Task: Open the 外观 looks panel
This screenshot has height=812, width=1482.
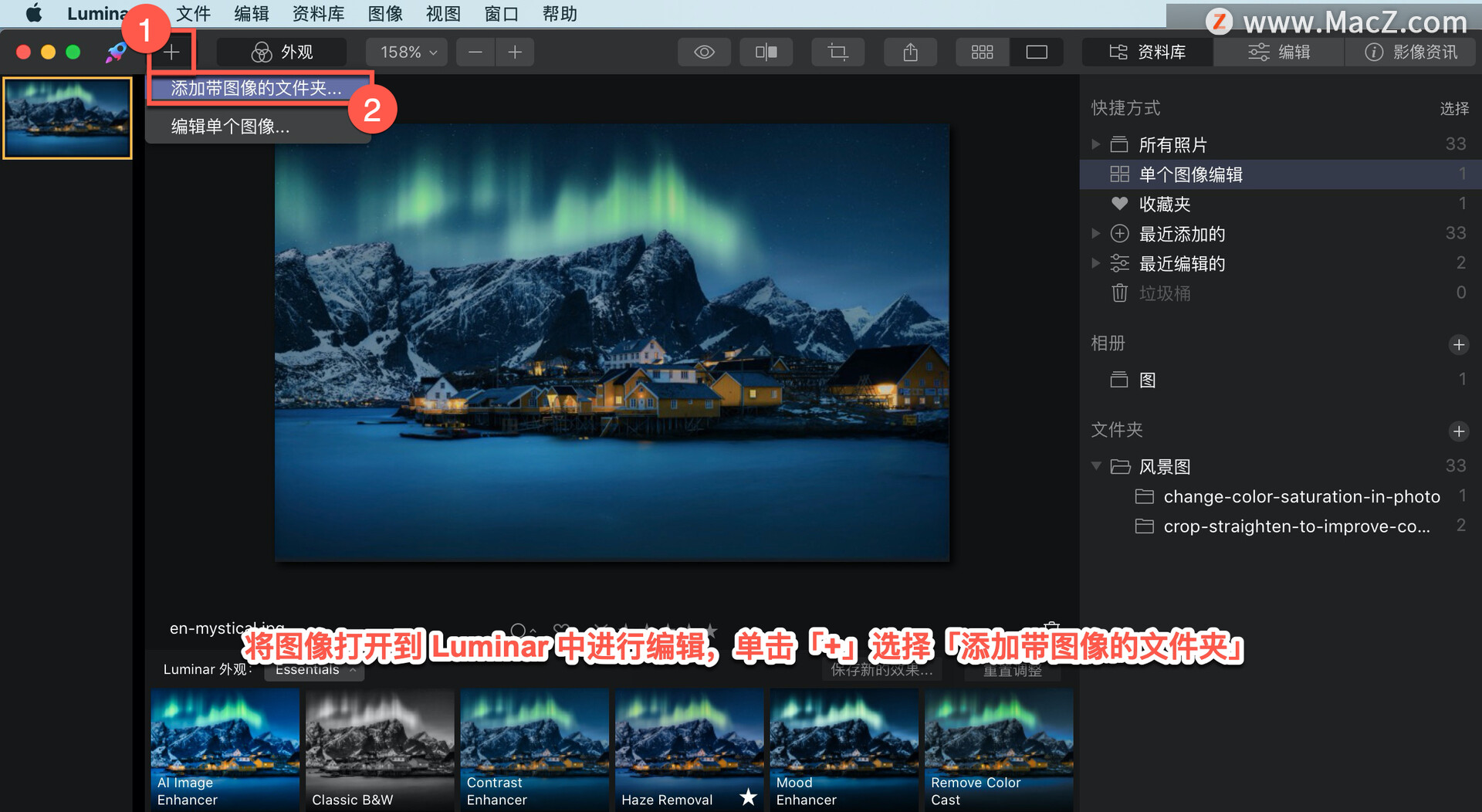Action: pyautogui.click(x=281, y=52)
